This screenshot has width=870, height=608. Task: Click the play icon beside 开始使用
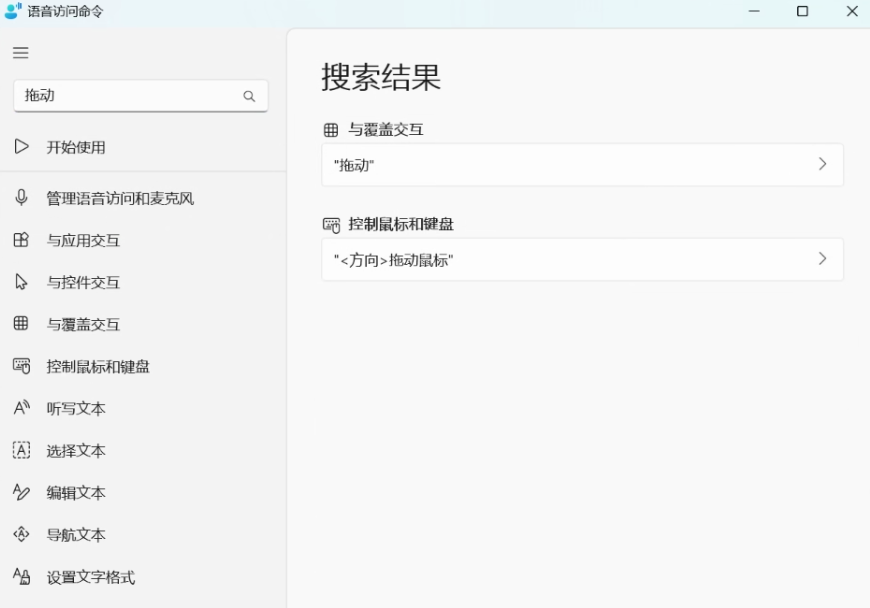point(21,147)
